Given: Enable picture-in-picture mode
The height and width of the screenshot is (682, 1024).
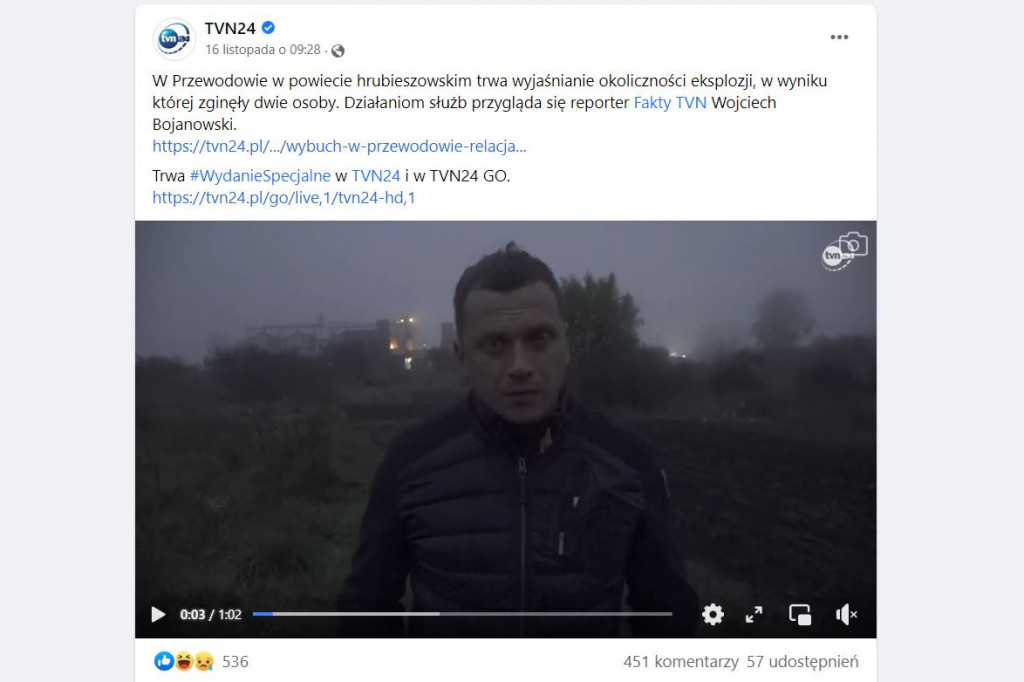Looking at the screenshot, I should coord(800,615).
